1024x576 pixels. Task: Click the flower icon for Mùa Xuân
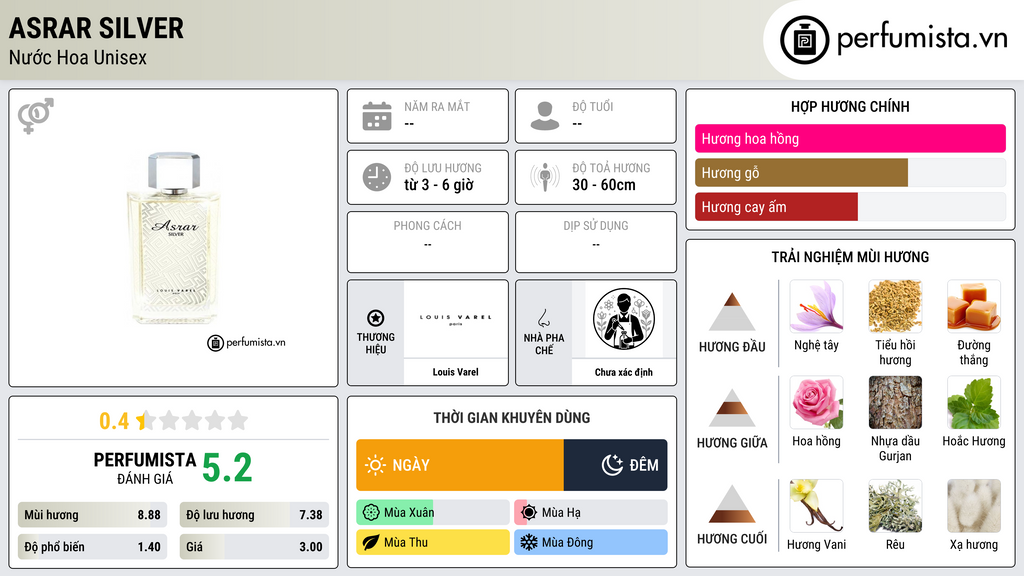371,513
